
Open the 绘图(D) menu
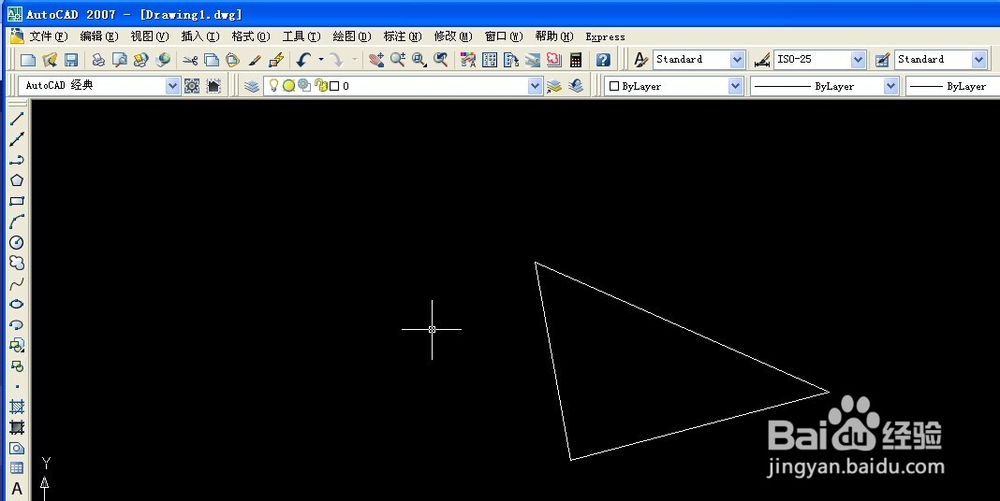coord(352,36)
